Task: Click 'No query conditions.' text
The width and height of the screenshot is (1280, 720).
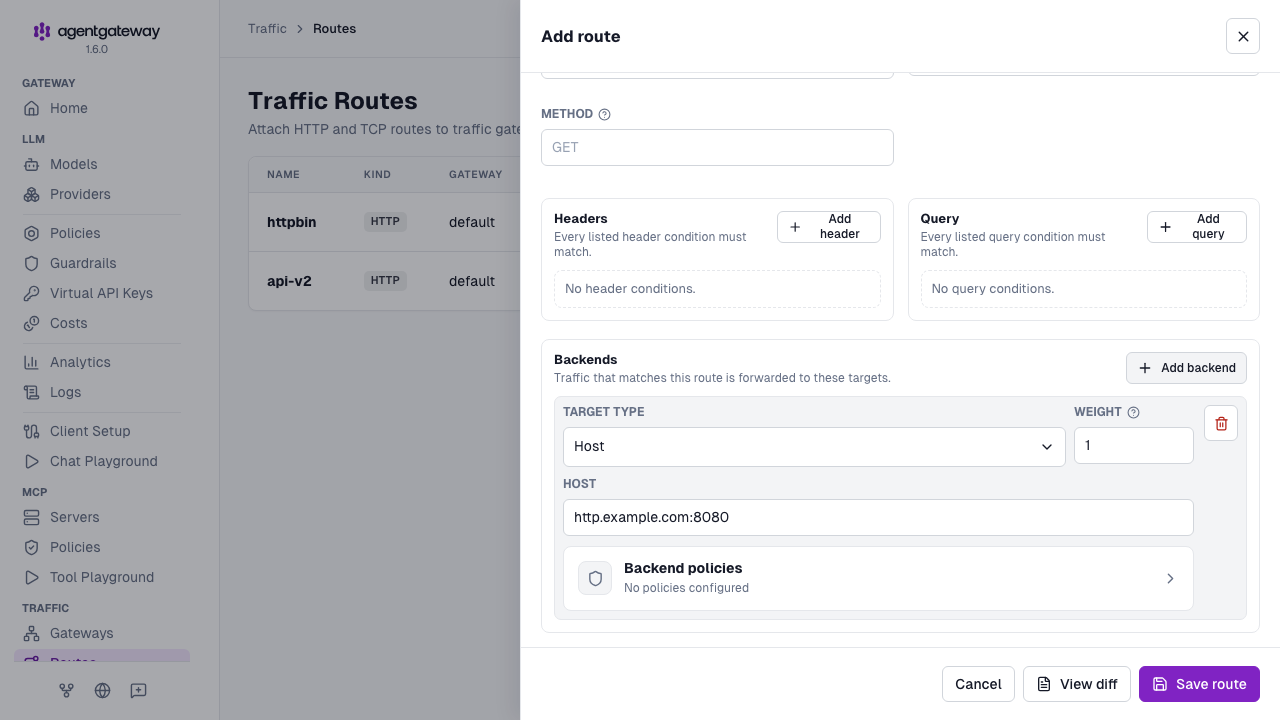Action: tap(993, 288)
